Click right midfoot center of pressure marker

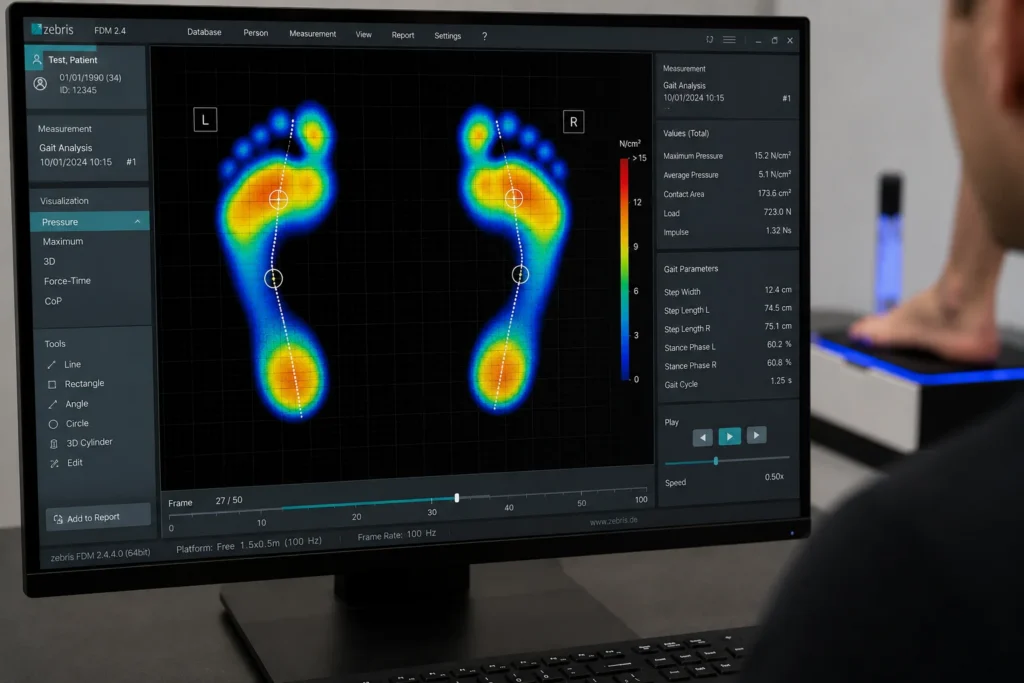(x=520, y=274)
